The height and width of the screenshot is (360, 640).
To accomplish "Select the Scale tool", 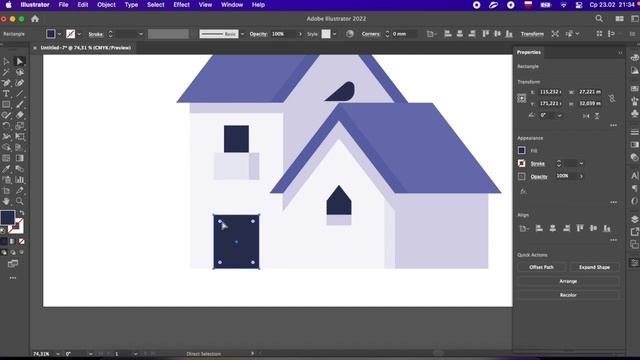I will pos(20,126).
